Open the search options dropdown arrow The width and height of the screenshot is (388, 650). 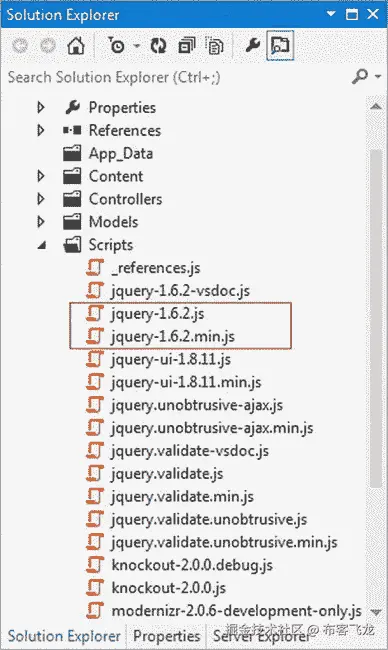[378, 76]
